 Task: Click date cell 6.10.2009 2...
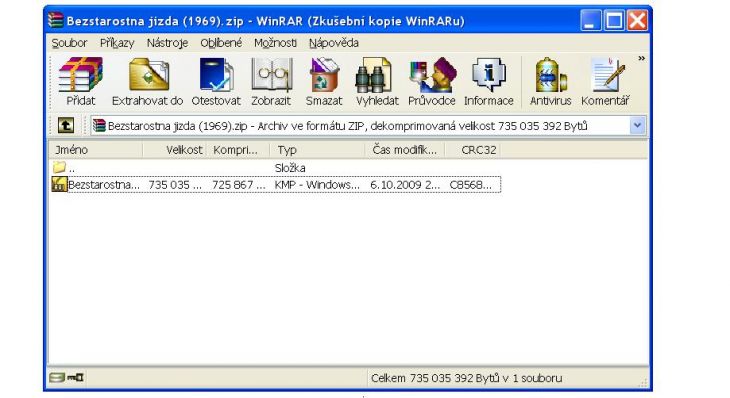pos(405,185)
